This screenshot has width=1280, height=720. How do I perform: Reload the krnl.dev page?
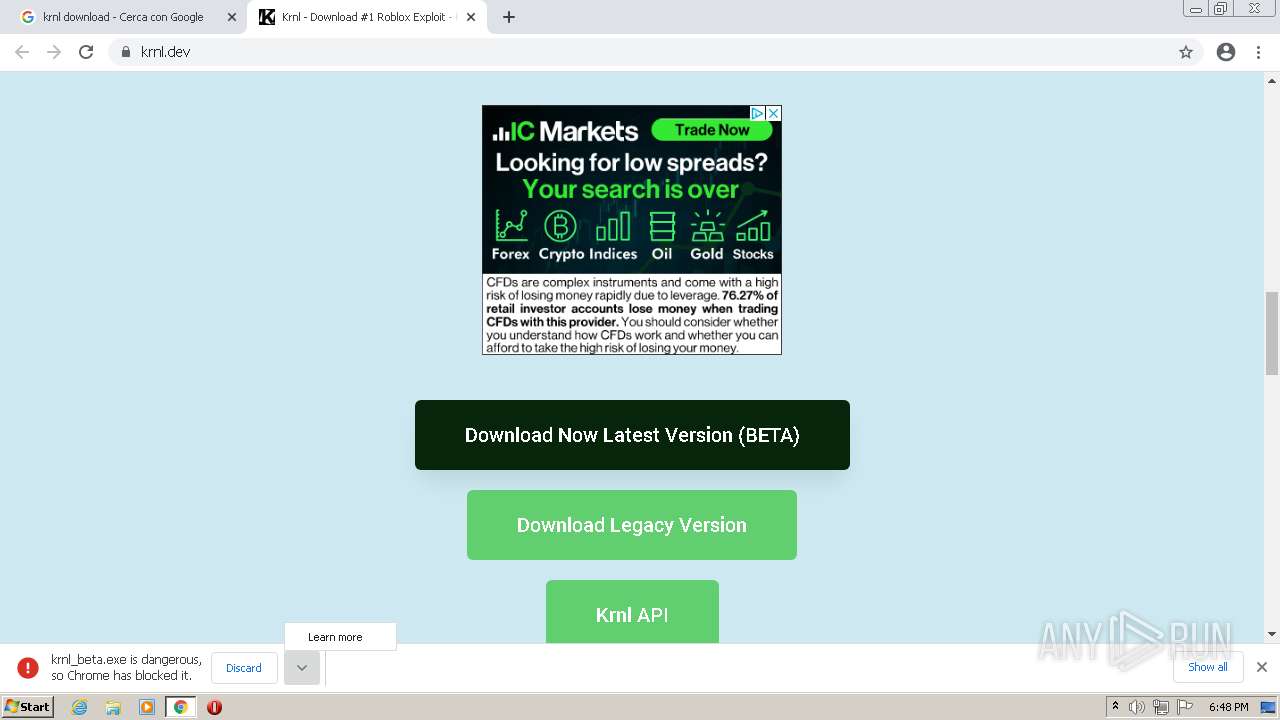coord(86,52)
